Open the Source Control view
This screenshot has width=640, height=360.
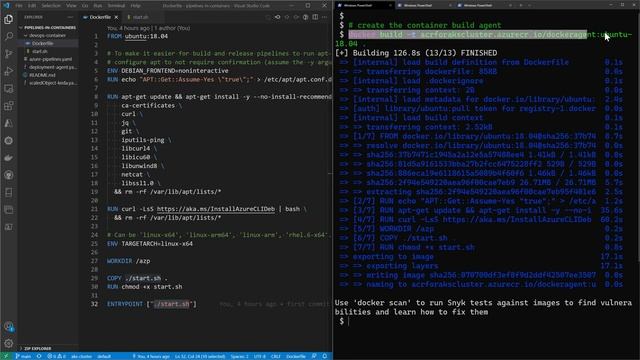[x=9, y=54]
